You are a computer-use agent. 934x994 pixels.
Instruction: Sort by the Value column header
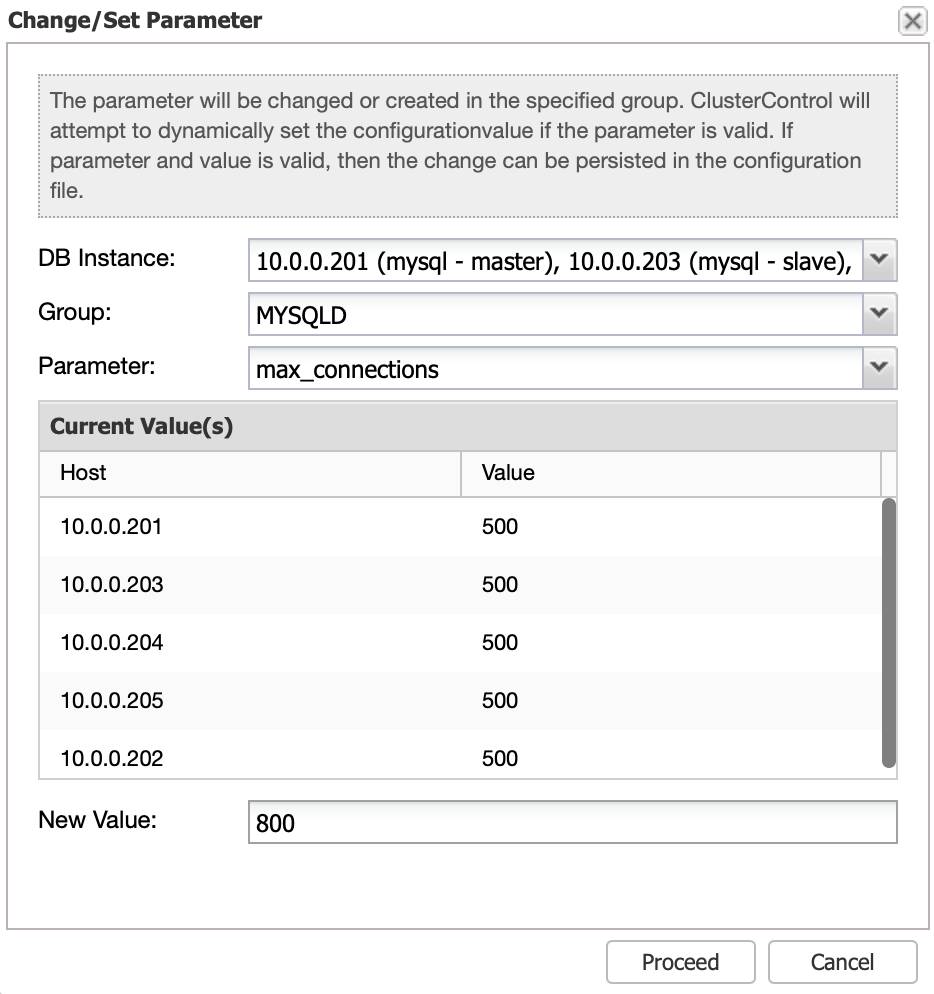pos(671,473)
